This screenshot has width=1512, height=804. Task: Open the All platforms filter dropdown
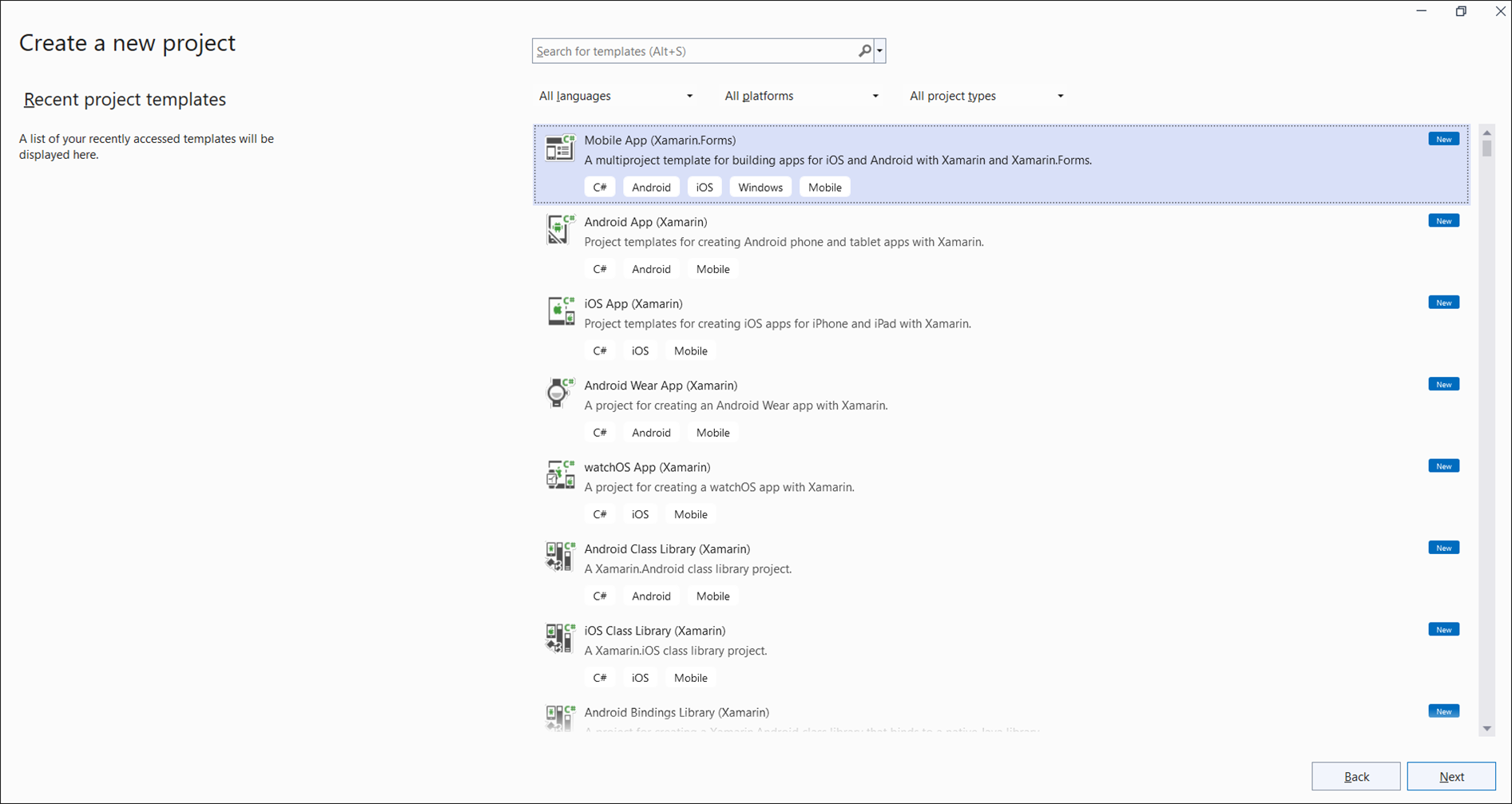[801, 96]
